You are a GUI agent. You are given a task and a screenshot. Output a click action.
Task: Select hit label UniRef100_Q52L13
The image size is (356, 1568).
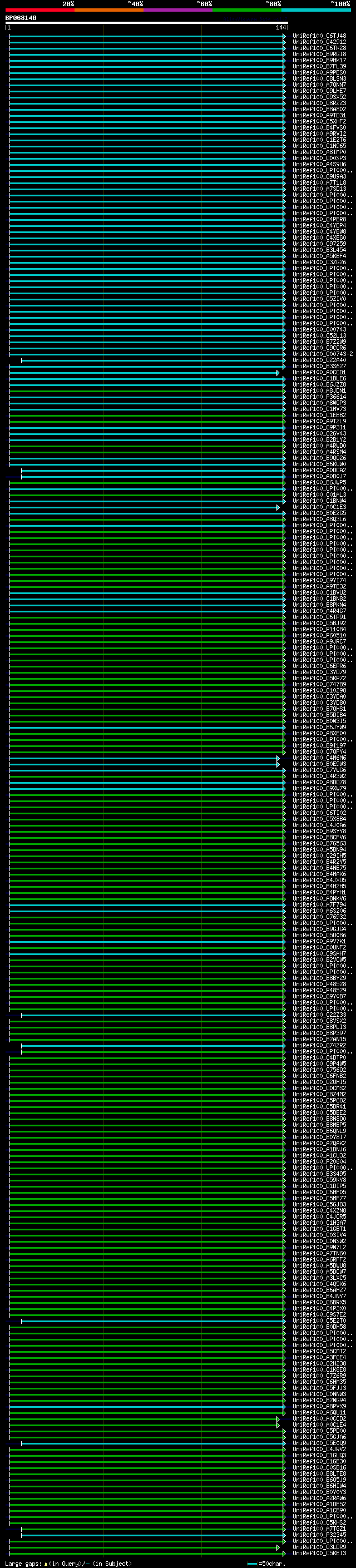(319, 335)
